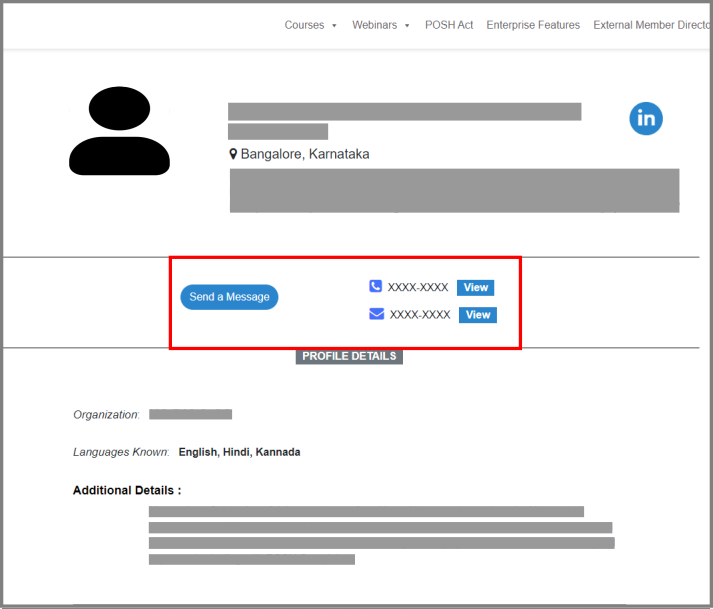Viewport: 713px width, 609px height.
Task: Click View to reveal phone number
Action: click(476, 288)
